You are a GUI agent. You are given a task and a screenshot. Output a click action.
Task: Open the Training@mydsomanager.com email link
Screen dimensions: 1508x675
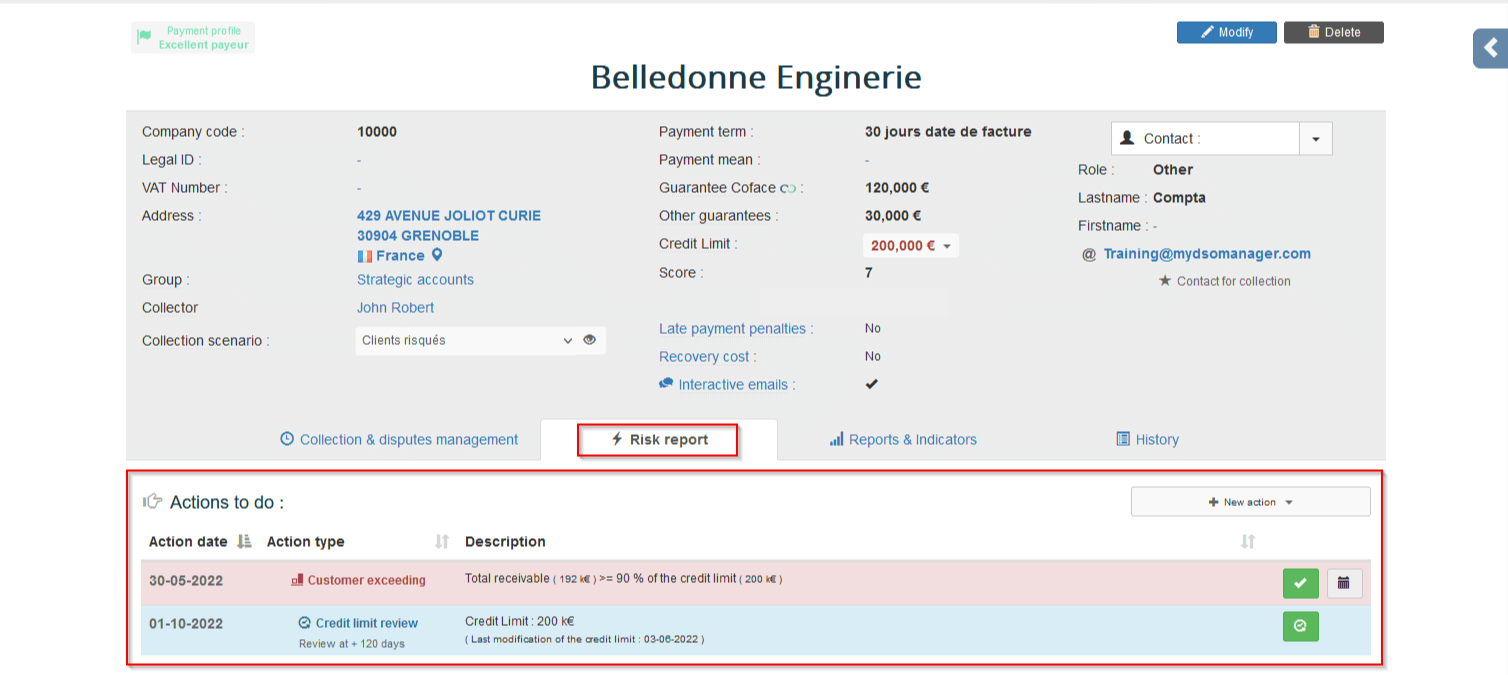[x=1206, y=254]
